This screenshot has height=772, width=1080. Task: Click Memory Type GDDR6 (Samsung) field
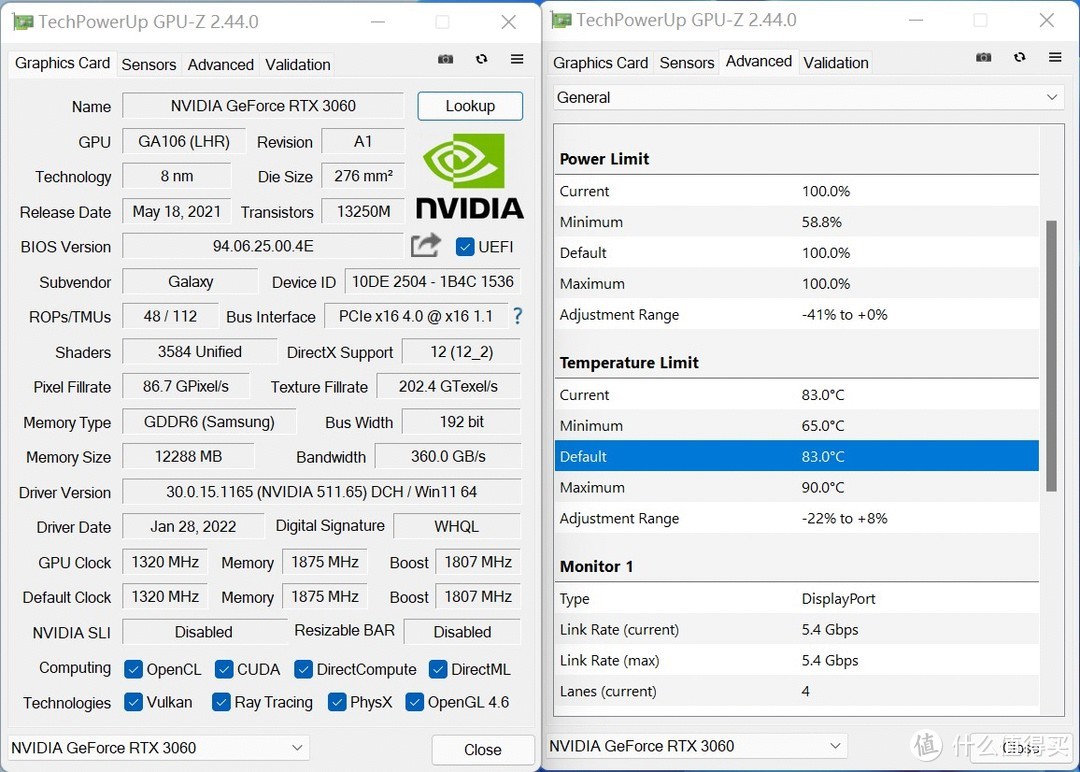point(209,421)
